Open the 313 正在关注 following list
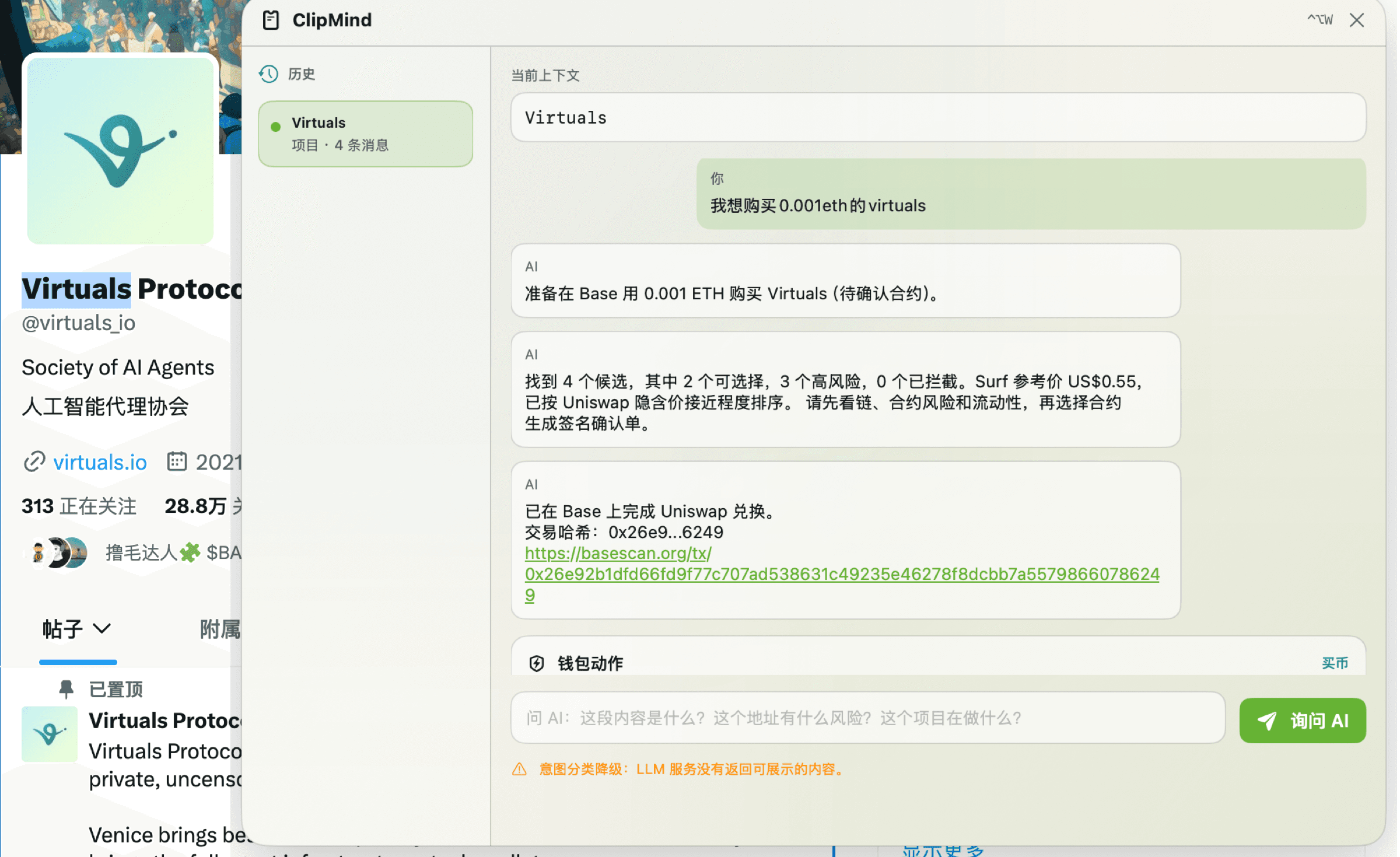This screenshot has height=857, width=1400. pyautogui.click(x=79, y=506)
